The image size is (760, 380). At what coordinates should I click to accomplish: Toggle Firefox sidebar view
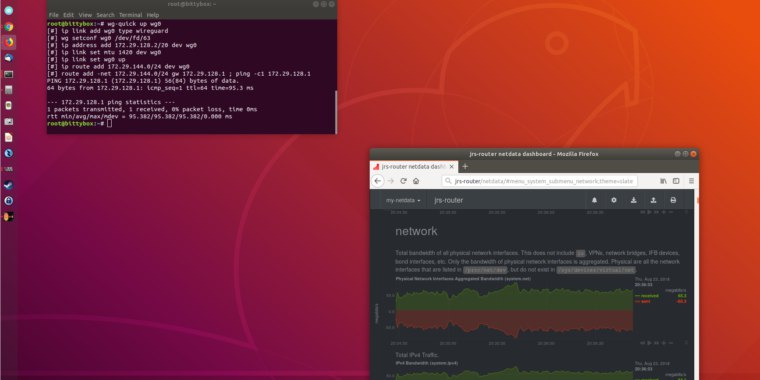[676, 181]
